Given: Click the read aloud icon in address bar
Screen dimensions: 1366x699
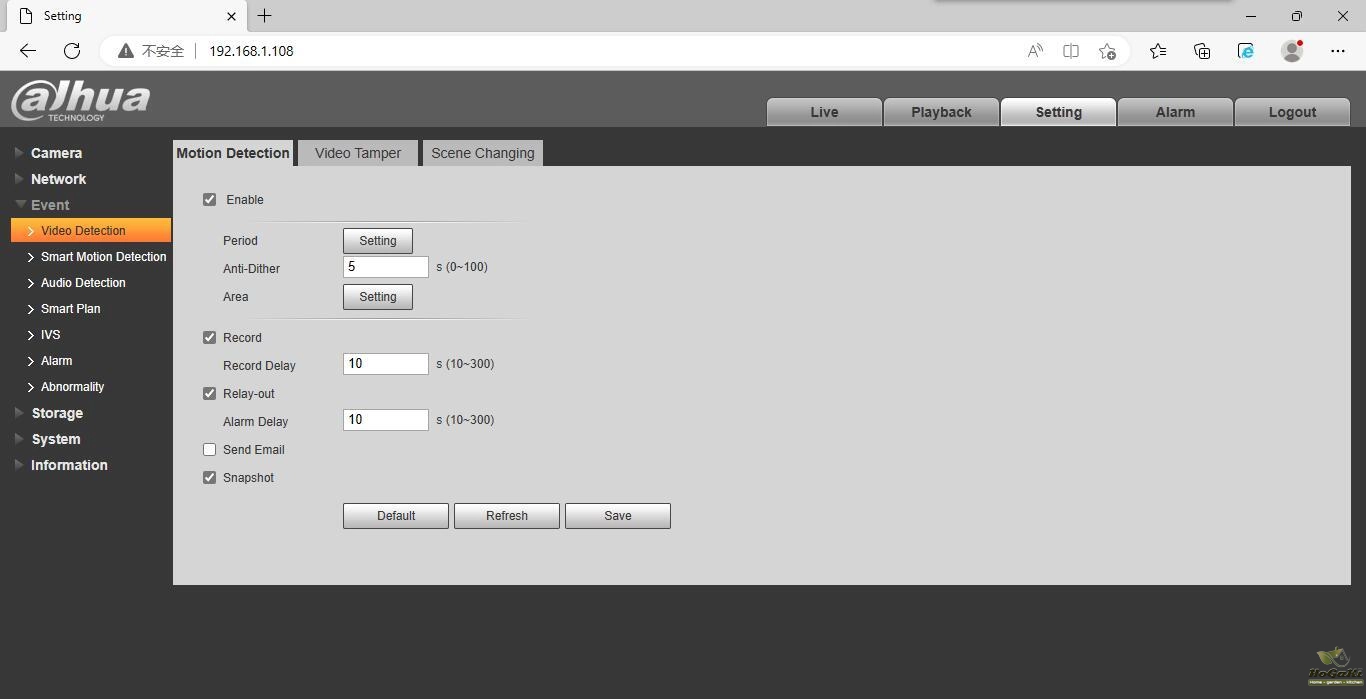Looking at the screenshot, I should (x=1035, y=51).
